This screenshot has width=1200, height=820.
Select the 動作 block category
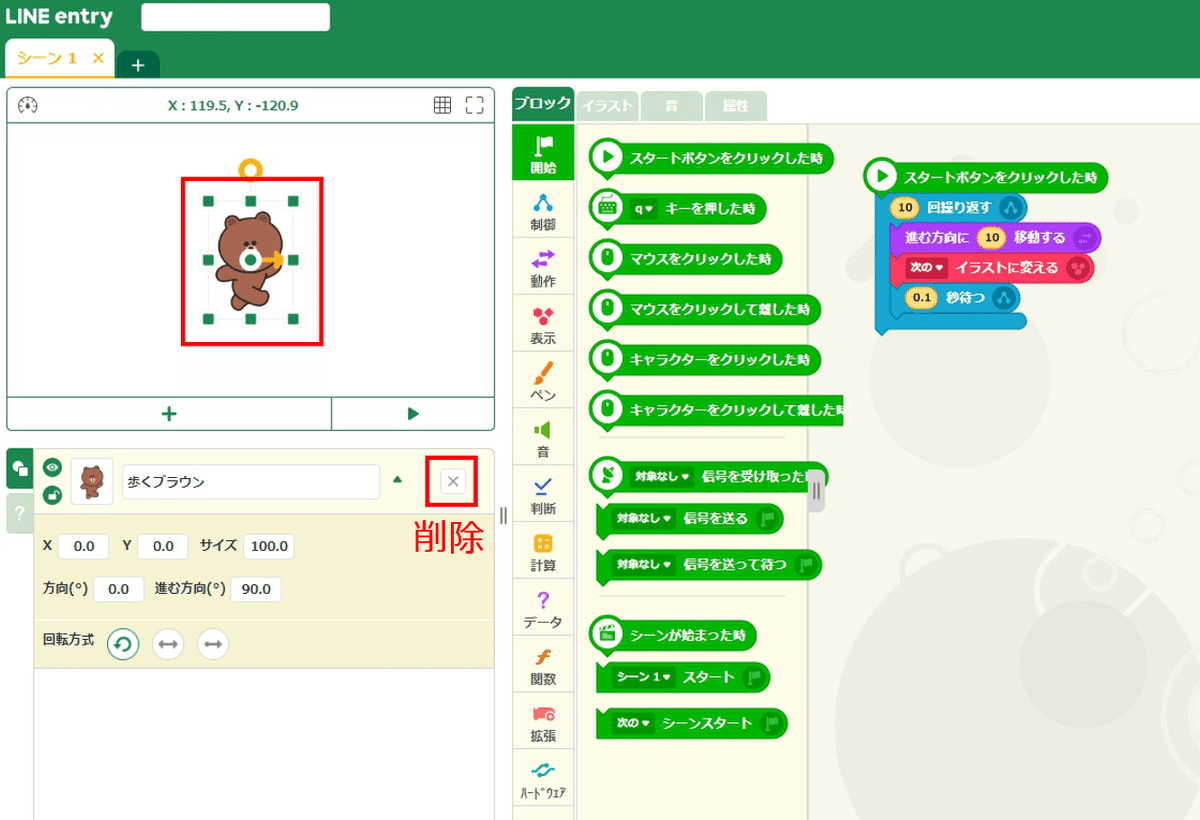(543, 269)
